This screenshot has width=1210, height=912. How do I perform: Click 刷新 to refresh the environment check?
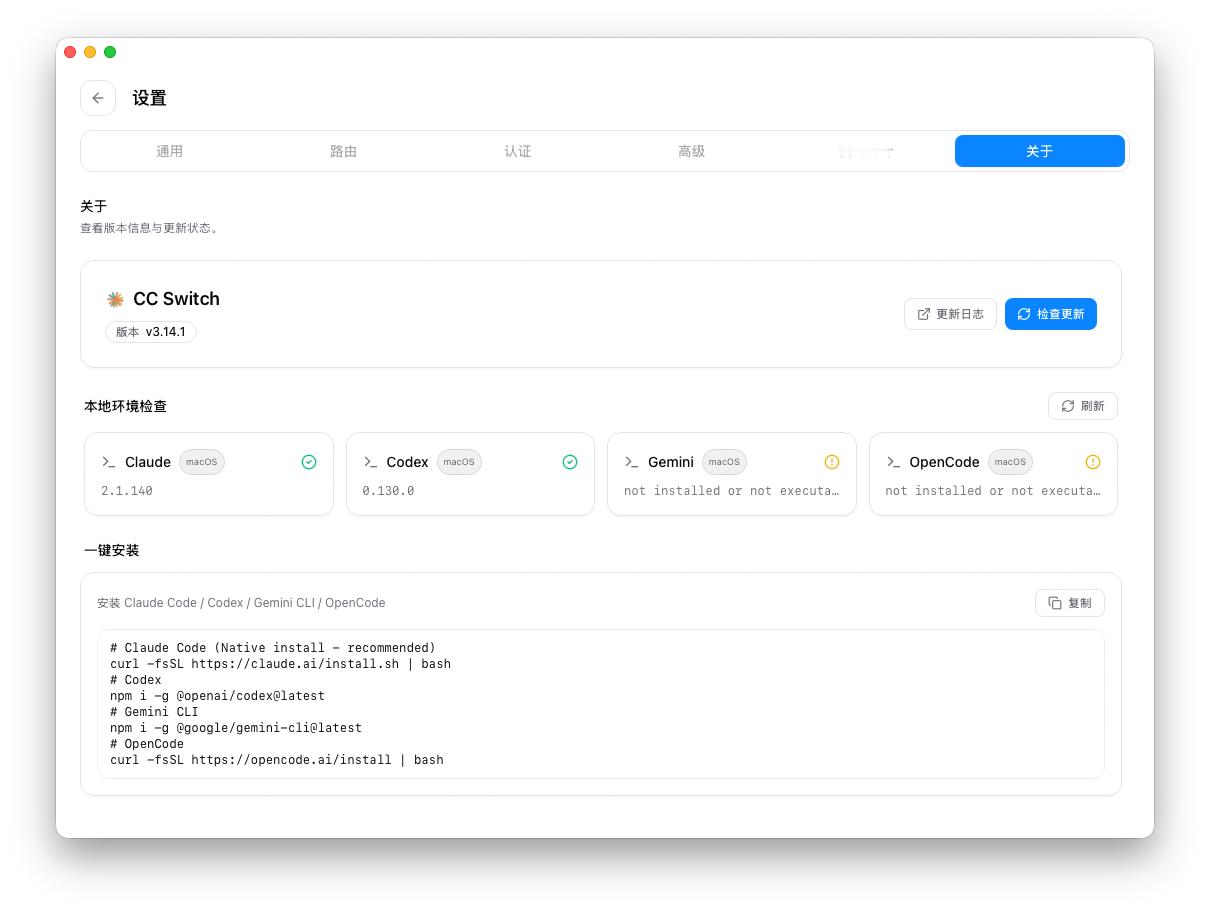point(1083,406)
